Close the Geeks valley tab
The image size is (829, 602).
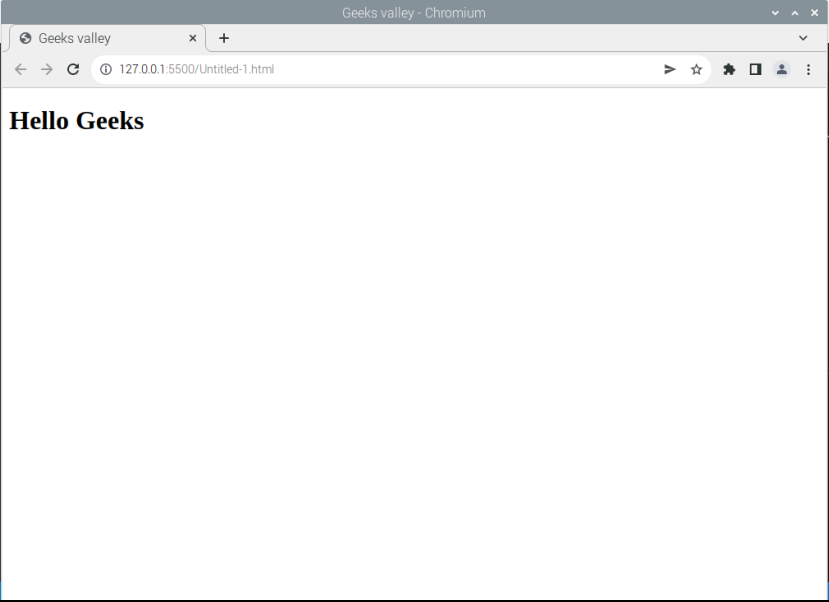tap(192, 38)
